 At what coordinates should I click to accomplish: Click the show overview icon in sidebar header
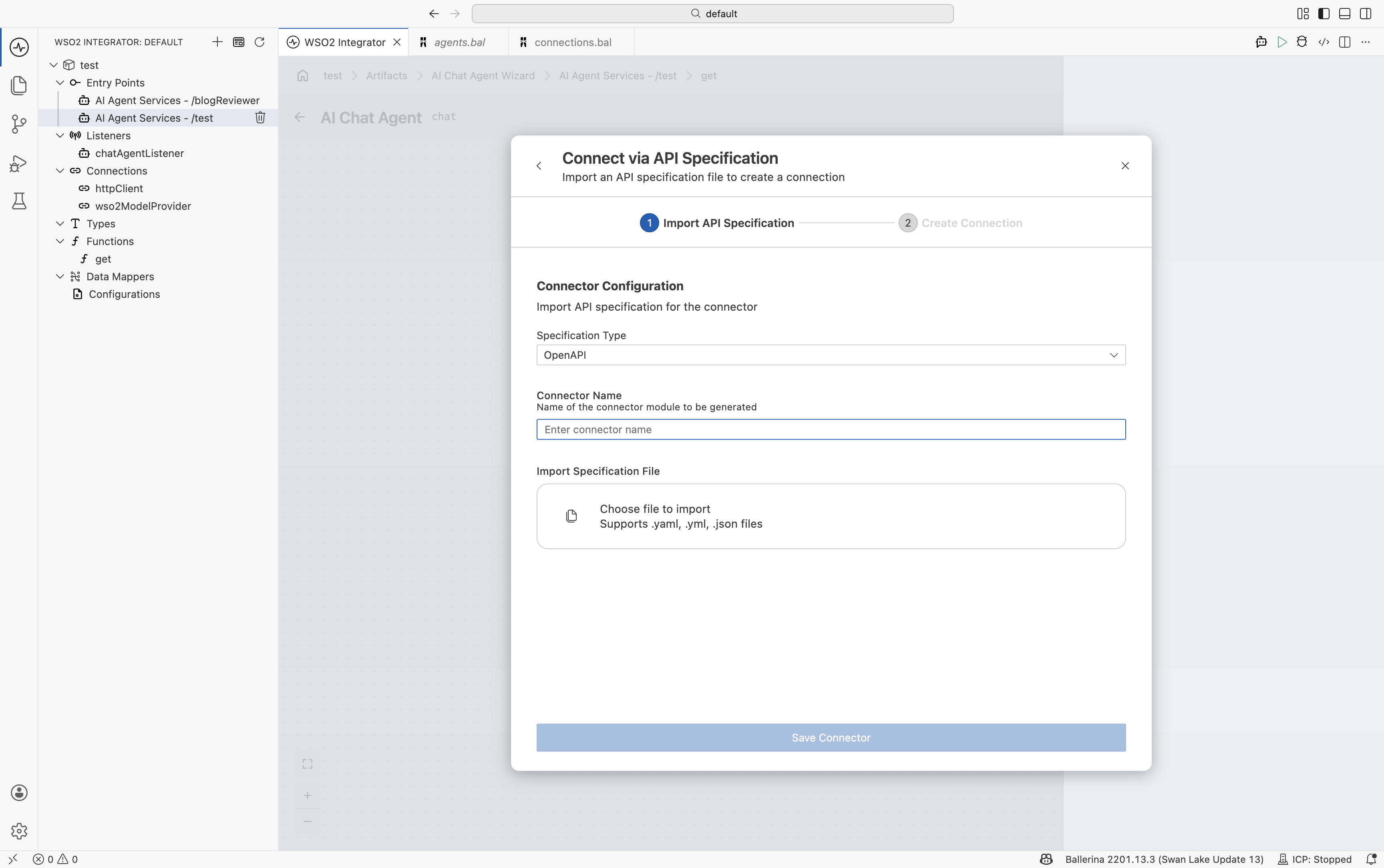(x=239, y=42)
